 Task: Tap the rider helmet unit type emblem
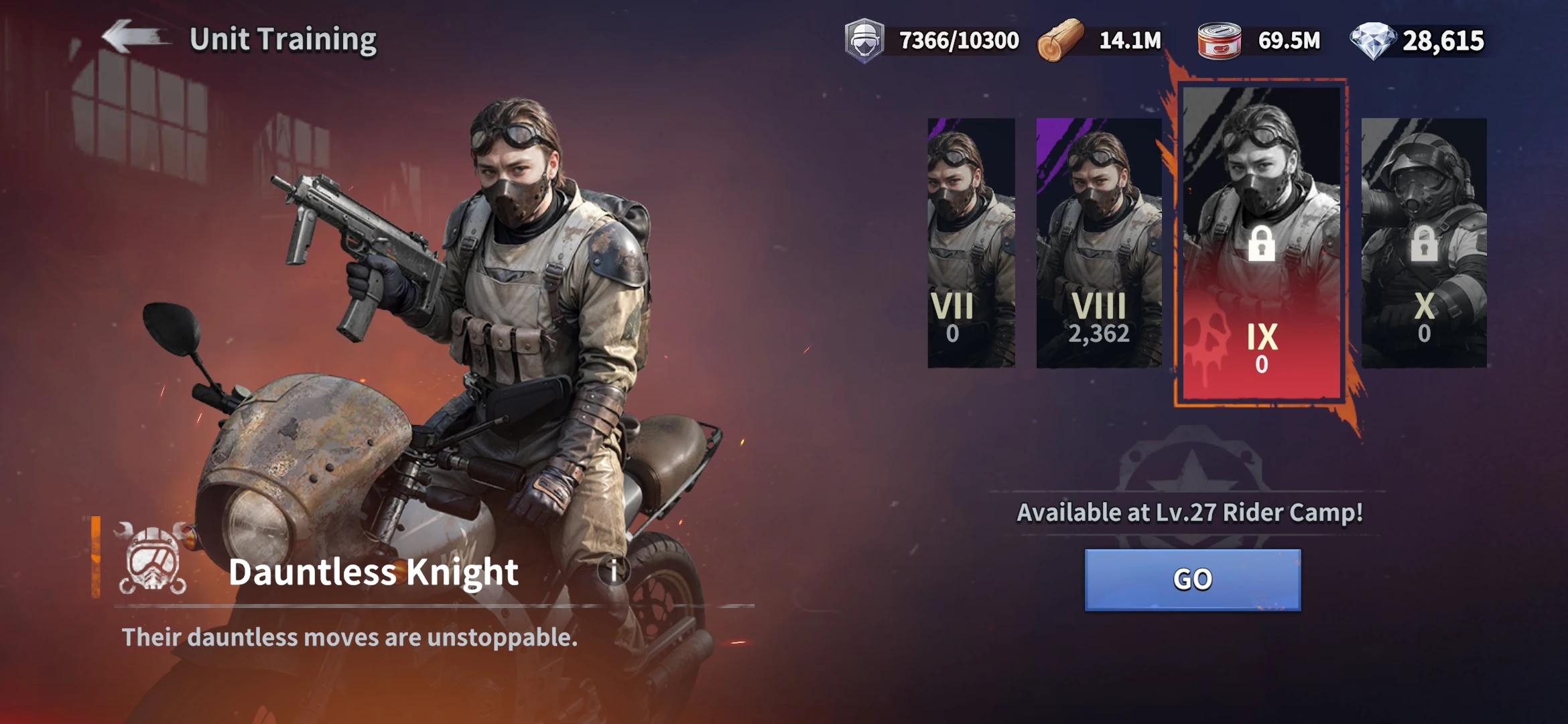tap(153, 558)
